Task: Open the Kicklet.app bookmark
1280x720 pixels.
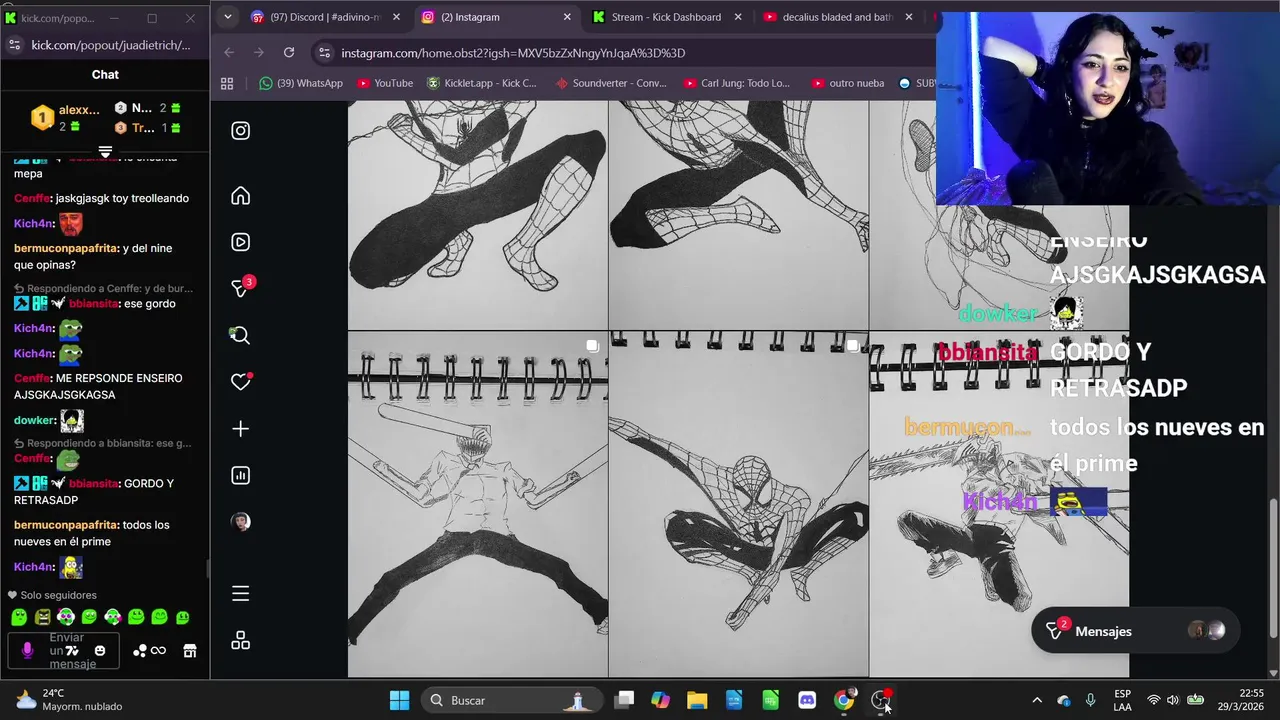Action: (482, 84)
